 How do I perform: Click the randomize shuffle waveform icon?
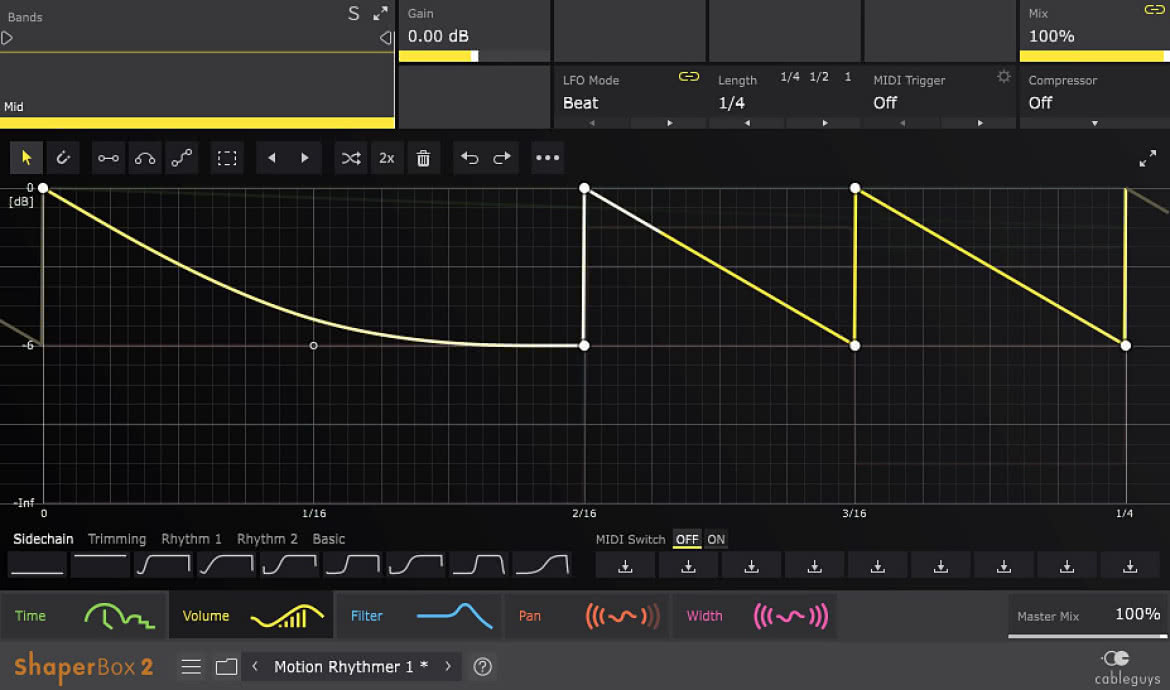351,158
